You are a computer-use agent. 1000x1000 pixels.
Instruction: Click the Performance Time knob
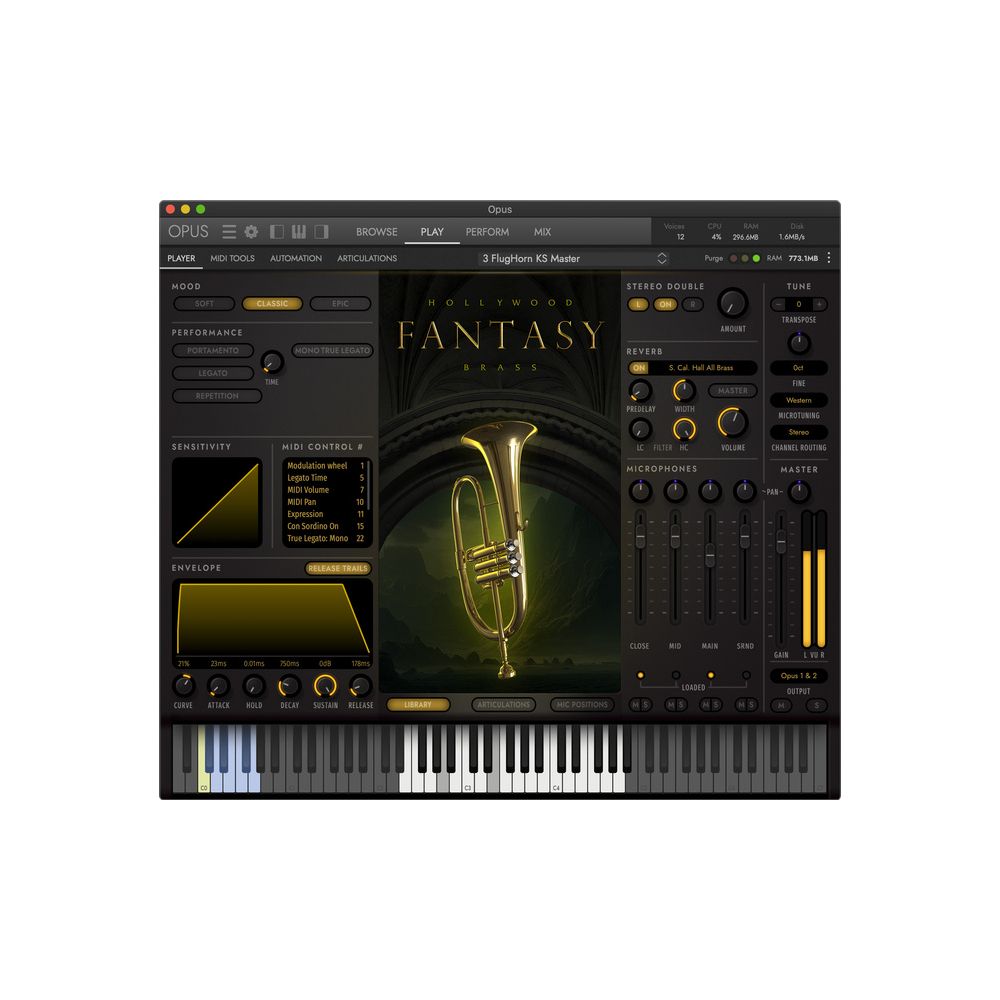tap(272, 362)
